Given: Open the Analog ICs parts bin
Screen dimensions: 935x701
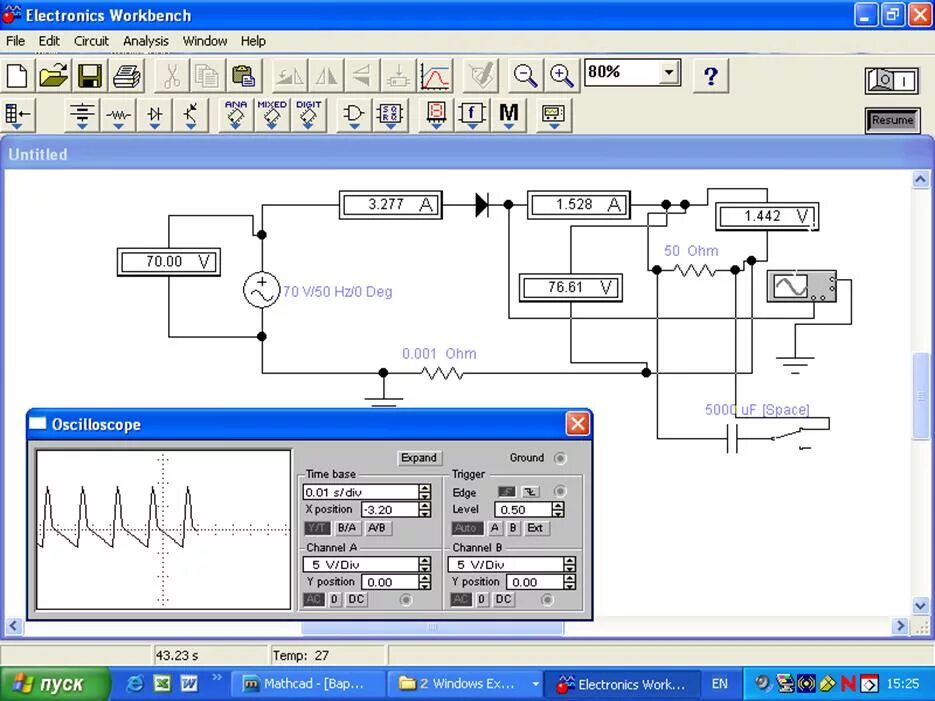Looking at the screenshot, I should 236,114.
